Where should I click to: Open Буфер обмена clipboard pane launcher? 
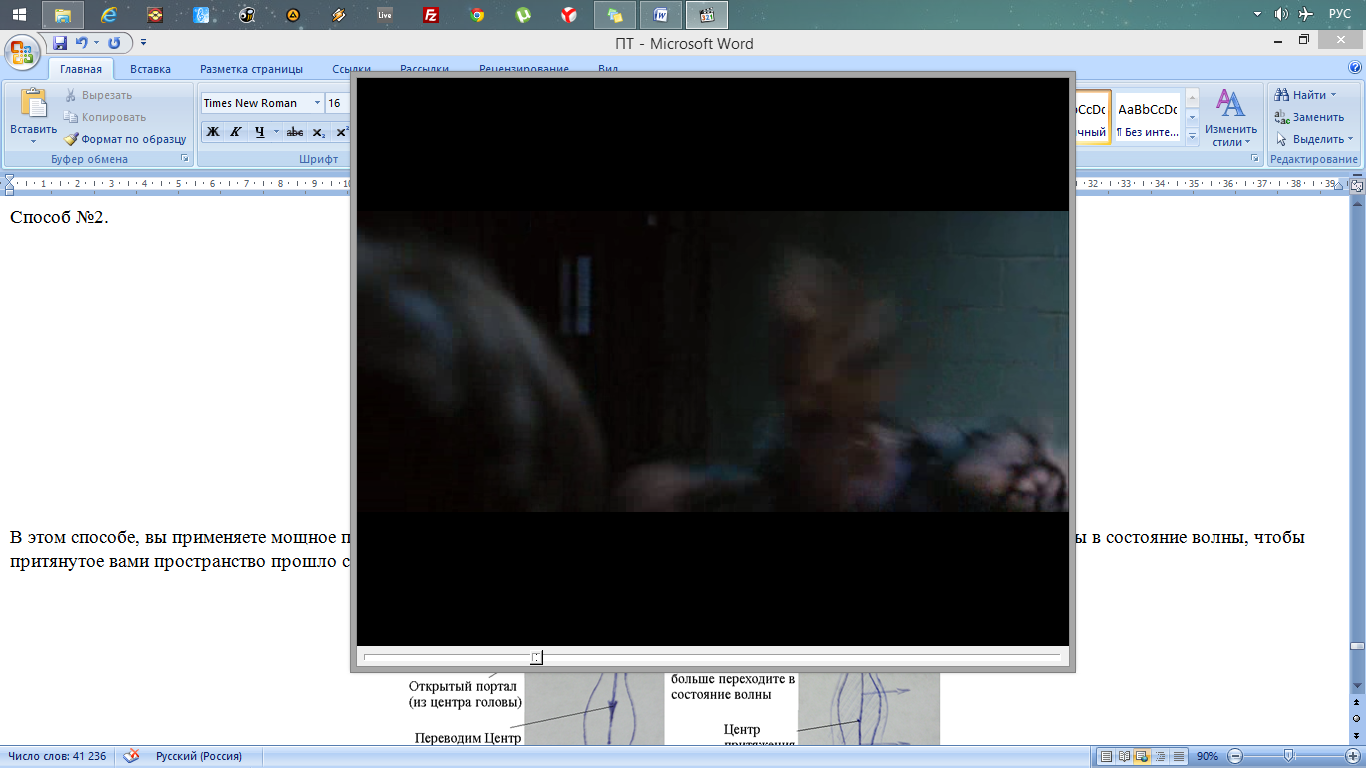pyautogui.click(x=185, y=159)
